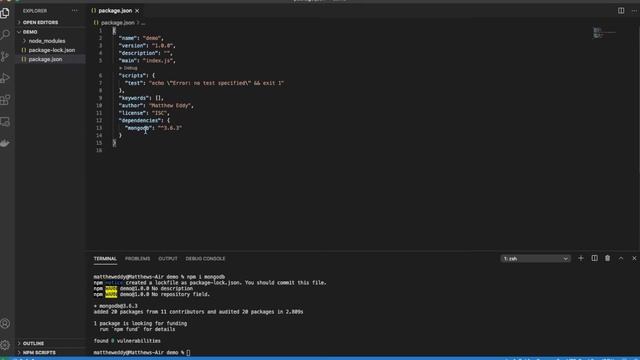The height and width of the screenshot is (360, 640).
Task: Open Explorer panel more actions ellipsis
Action: coord(75,11)
